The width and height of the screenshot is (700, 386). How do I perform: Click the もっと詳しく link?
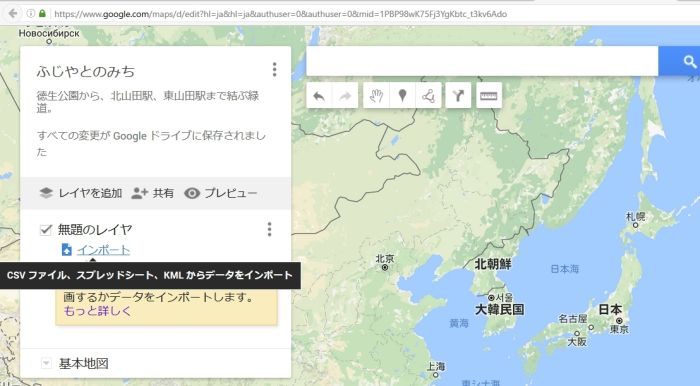pyautogui.click(x=97, y=311)
